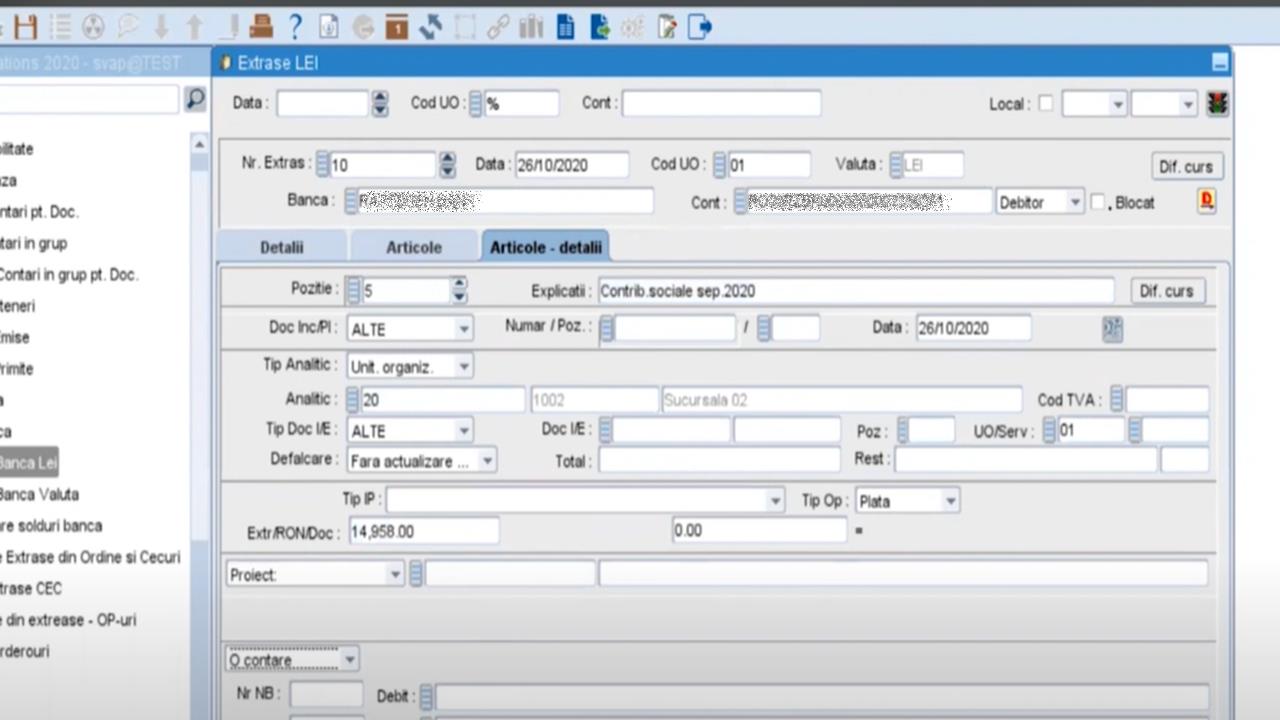Click the list view toolbar icon

[61, 27]
